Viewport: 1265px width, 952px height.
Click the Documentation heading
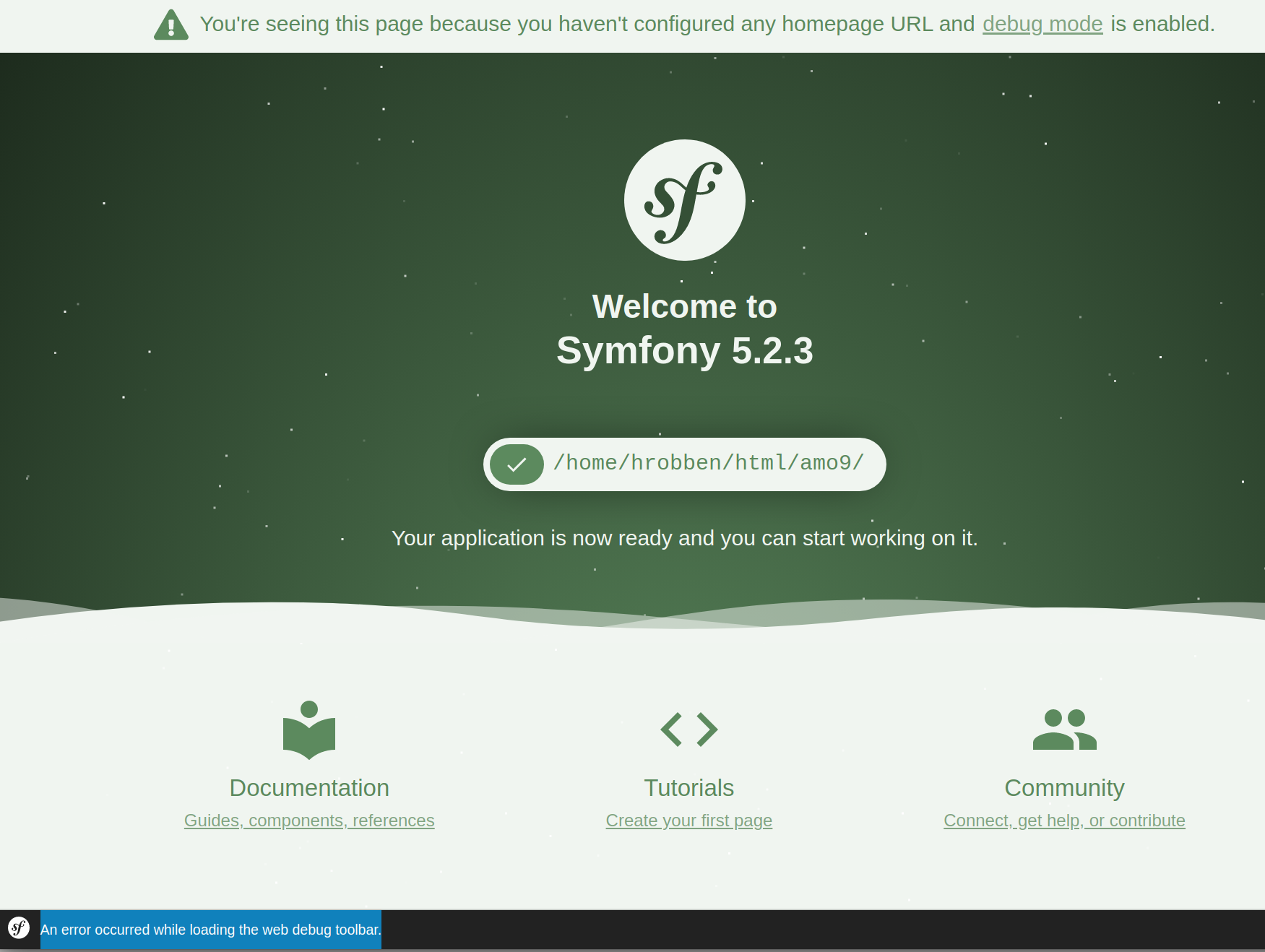click(x=309, y=788)
